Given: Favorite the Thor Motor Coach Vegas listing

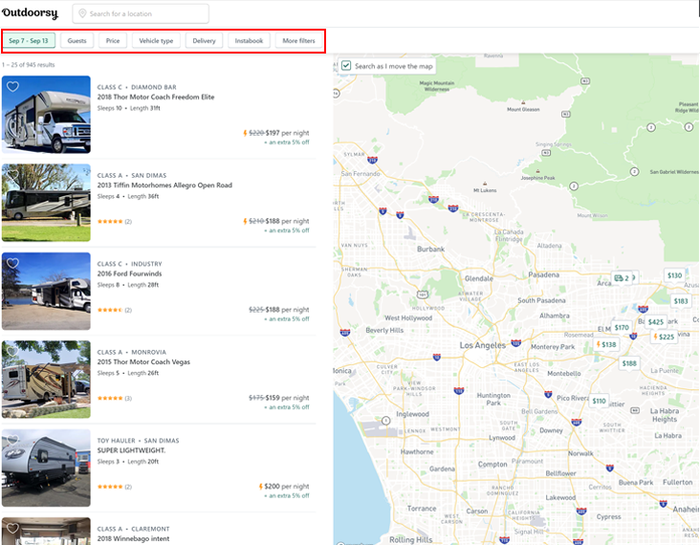Looking at the screenshot, I should point(12,351).
